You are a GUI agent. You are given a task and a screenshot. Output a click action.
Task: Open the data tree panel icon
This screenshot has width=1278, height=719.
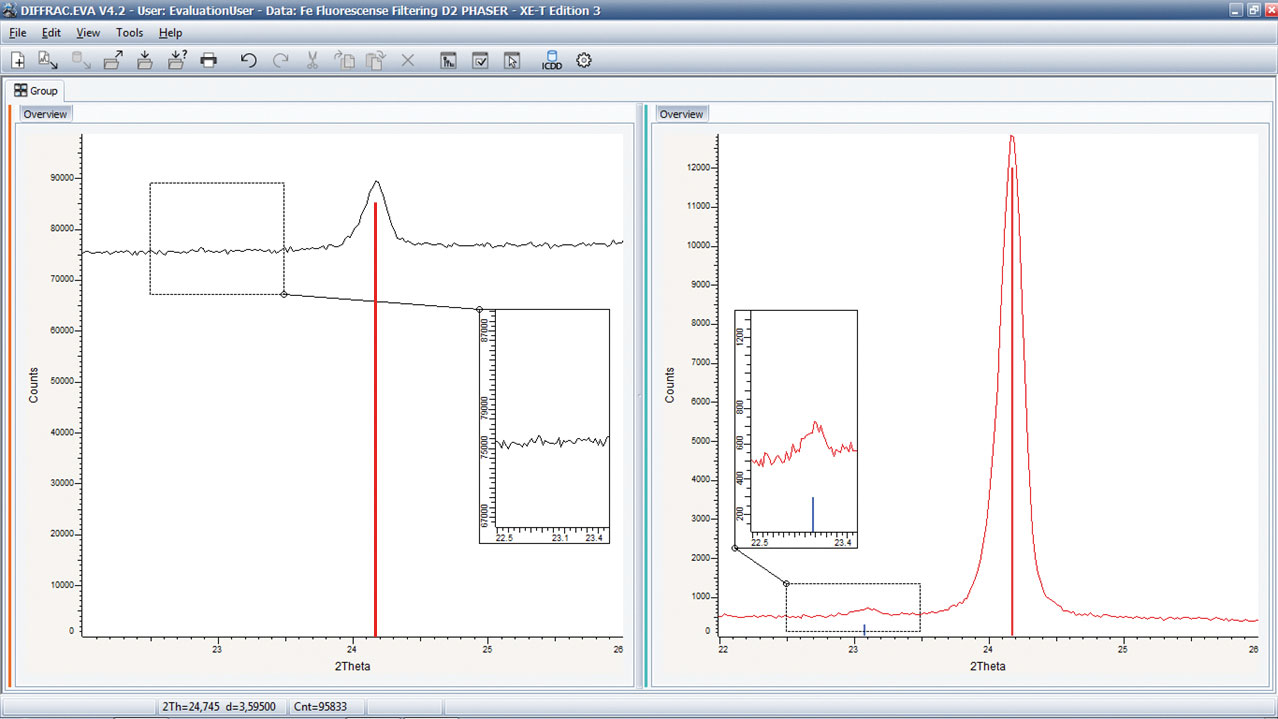pyautogui.click(x=448, y=61)
